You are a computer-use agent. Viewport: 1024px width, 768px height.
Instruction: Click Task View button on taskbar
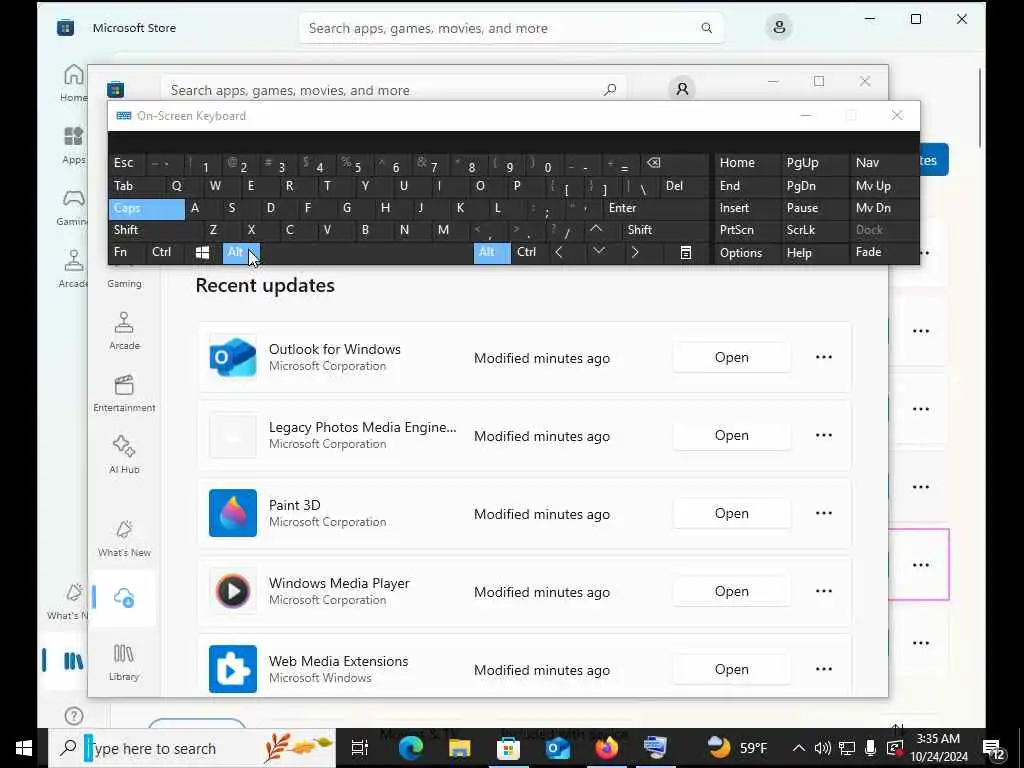[x=360, y=748]
